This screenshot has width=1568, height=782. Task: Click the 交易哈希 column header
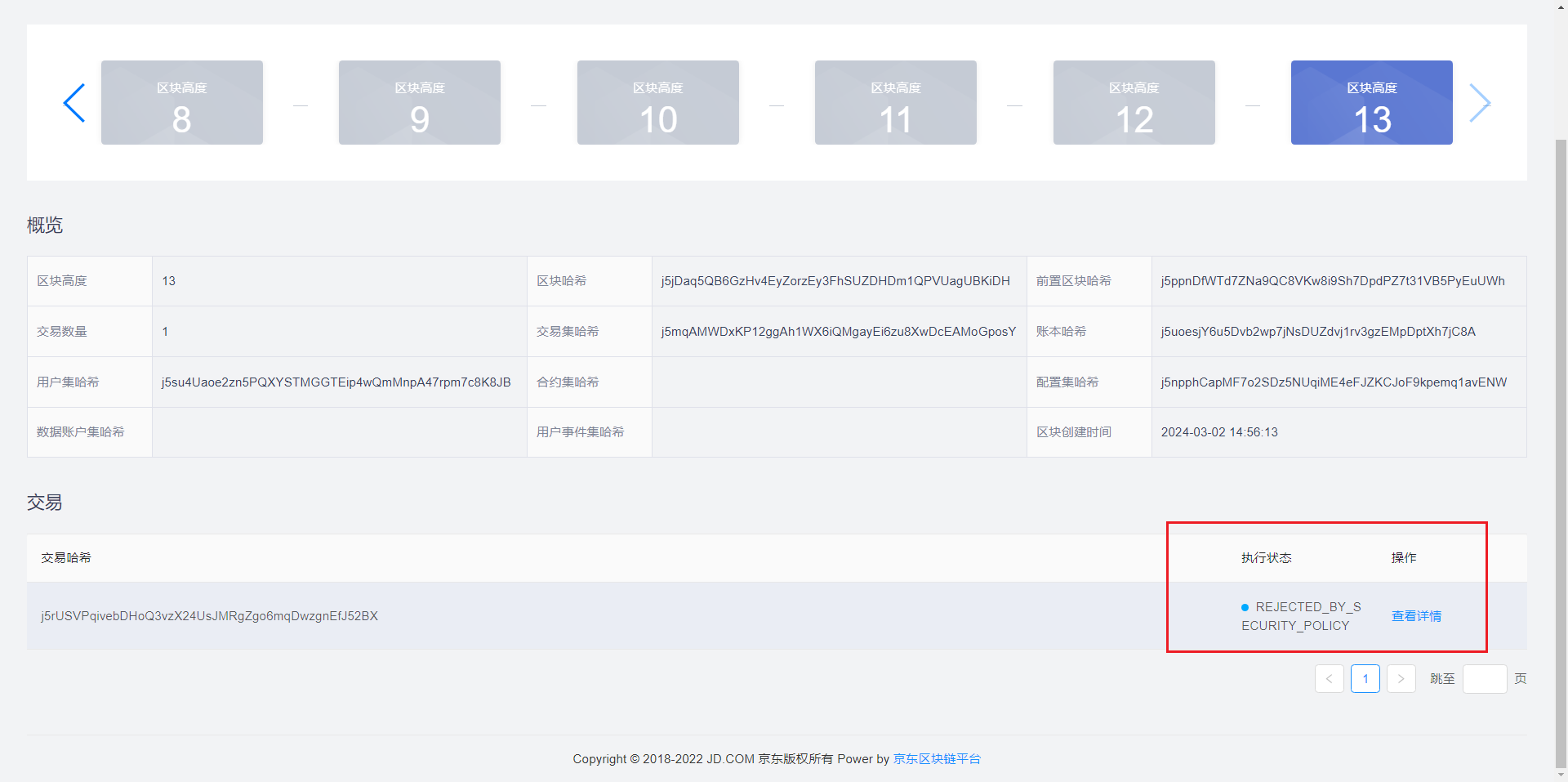[x=66, y=558]
